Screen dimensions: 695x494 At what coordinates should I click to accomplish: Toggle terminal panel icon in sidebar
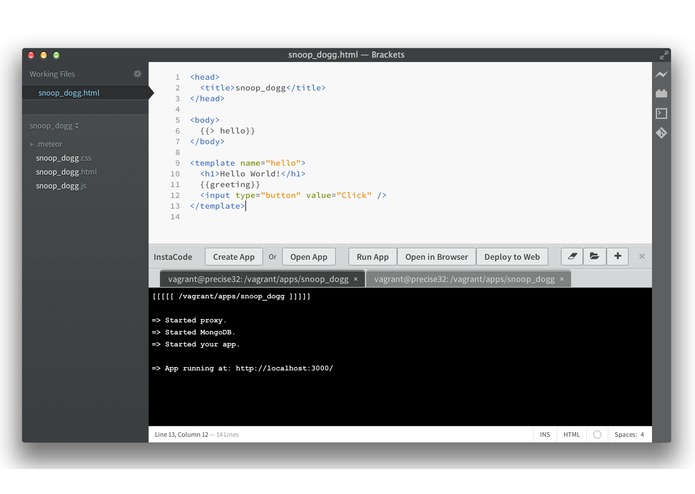coord(661,113)
